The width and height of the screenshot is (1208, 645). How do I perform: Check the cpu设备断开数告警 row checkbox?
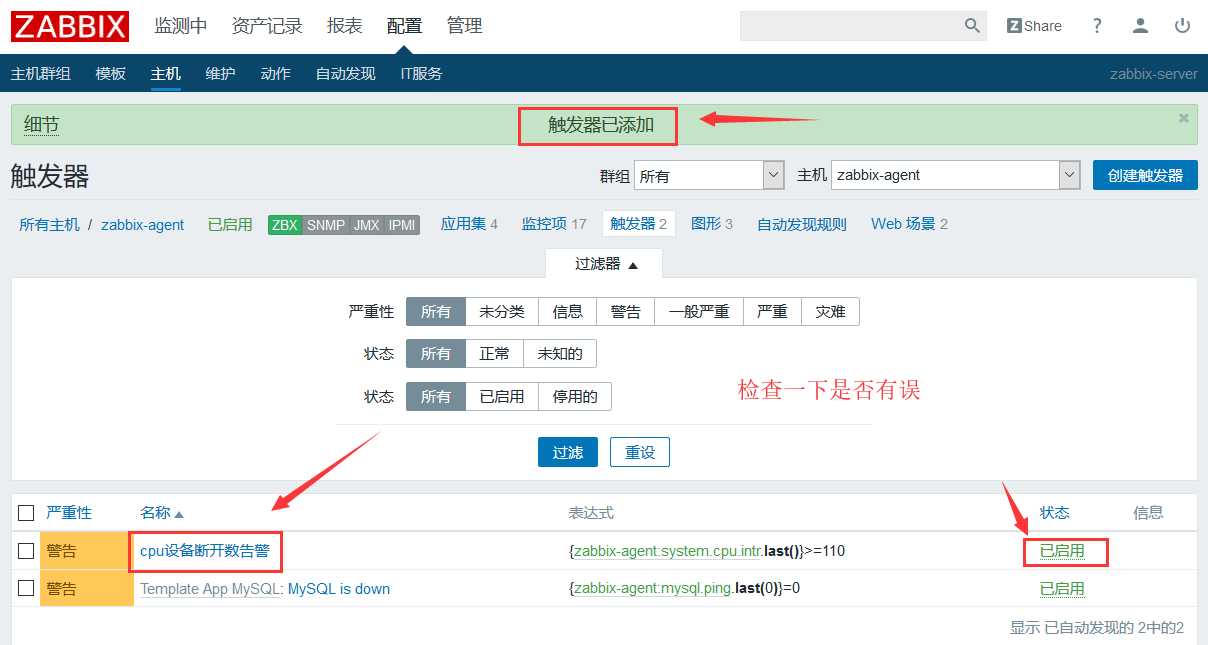tap(26, 551)
